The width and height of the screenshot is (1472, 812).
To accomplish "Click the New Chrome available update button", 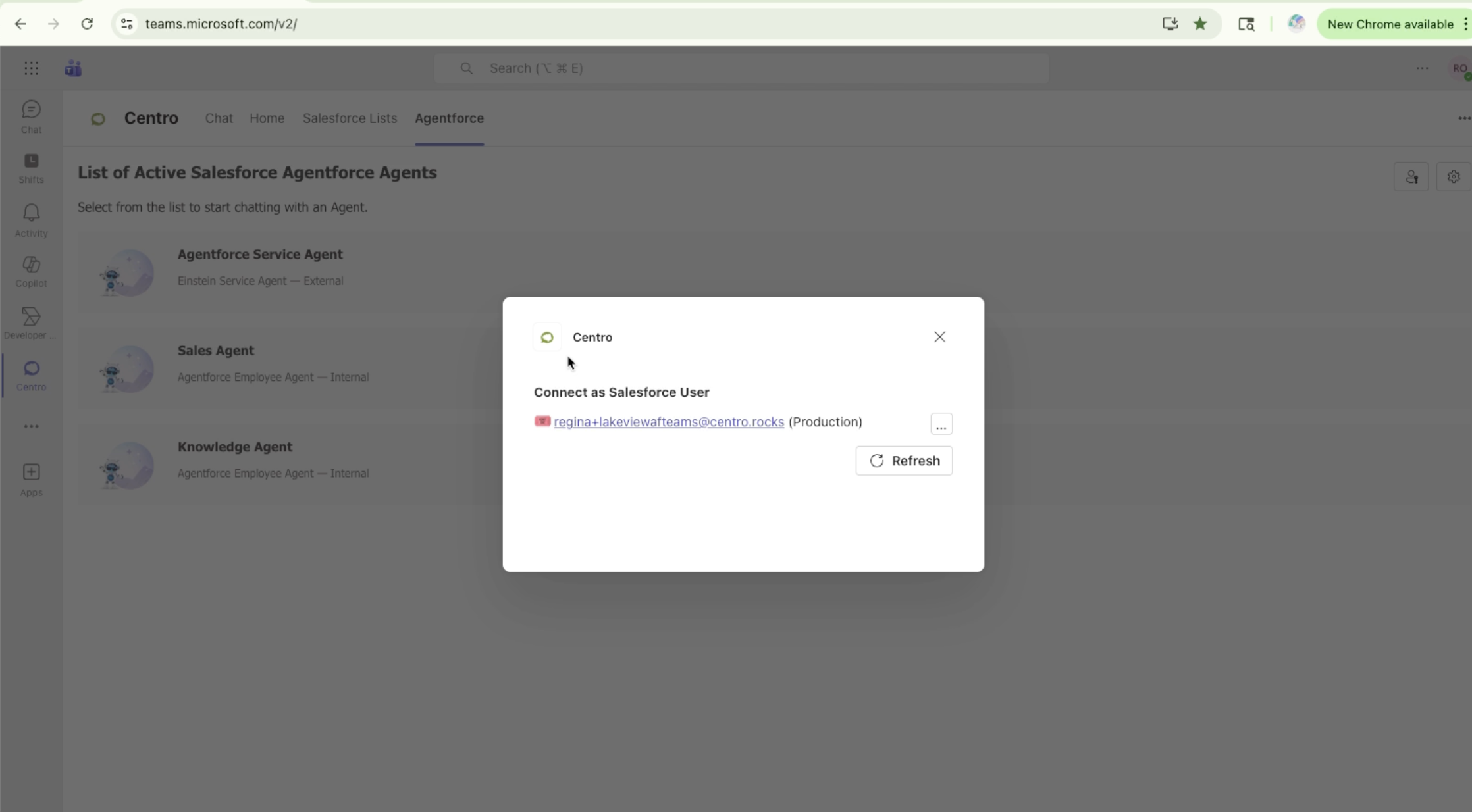I will pyautogui.click(x=1390, y=24).
